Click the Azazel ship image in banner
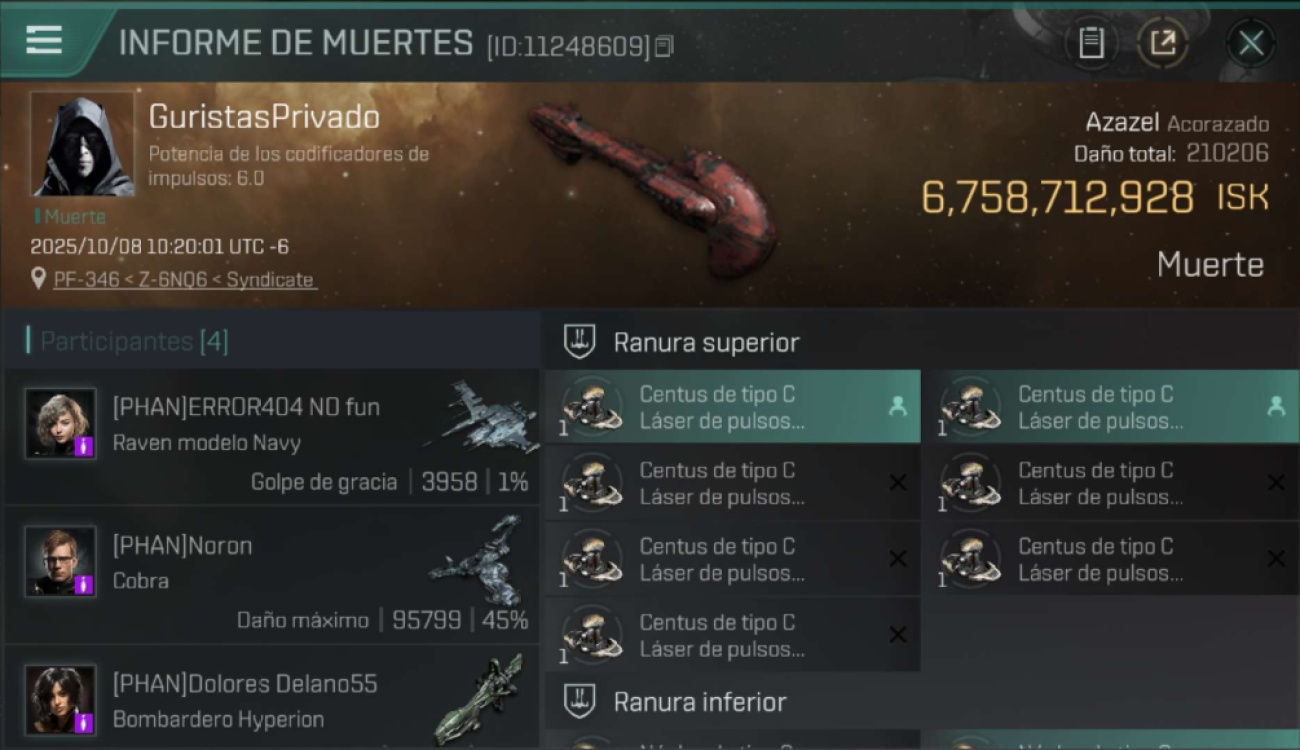The height and width of the screenshot is (750, 1300). [655, 187]
